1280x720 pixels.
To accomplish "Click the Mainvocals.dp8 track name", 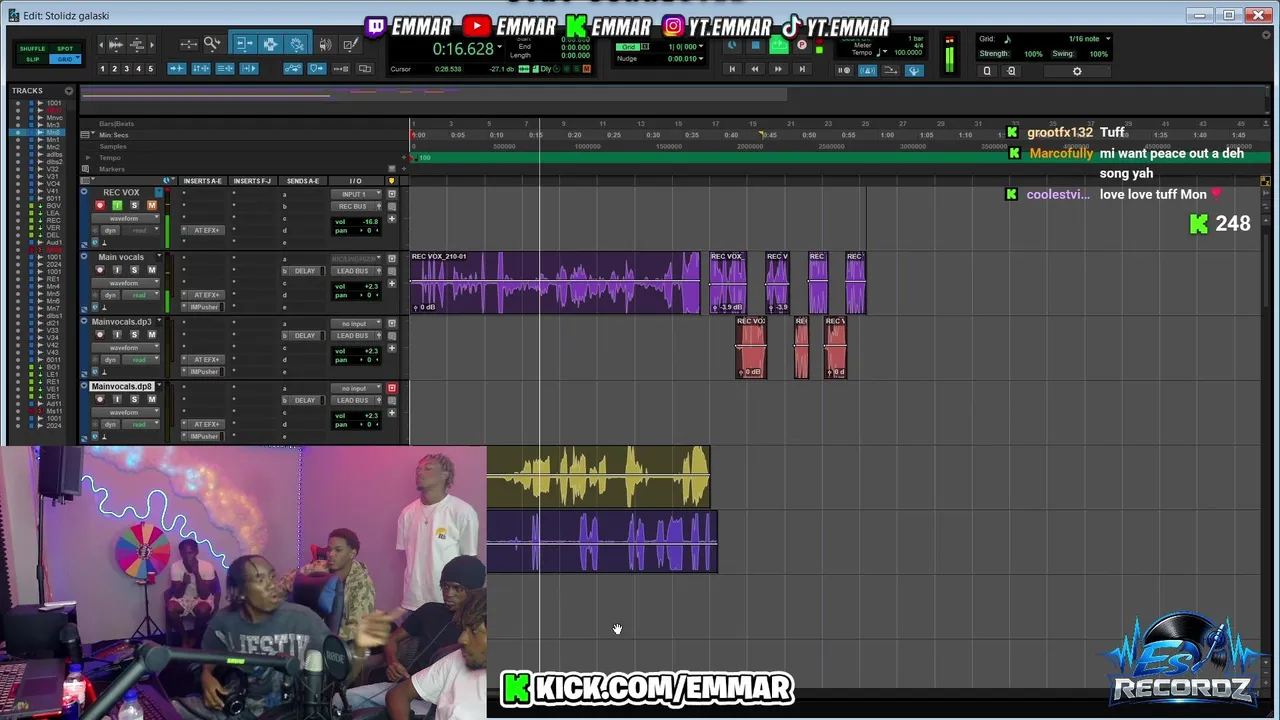I will coord(122,387).
